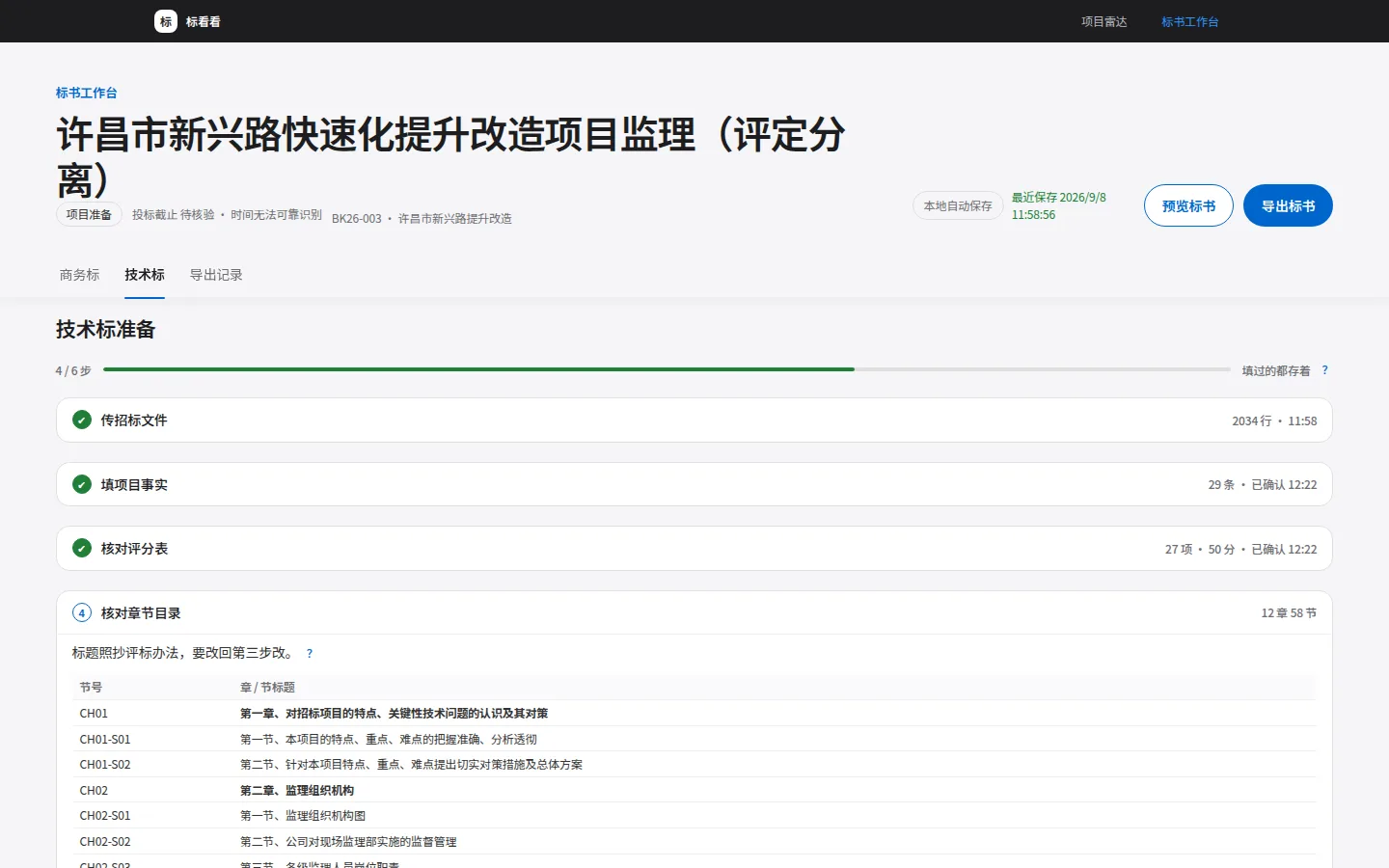
Task: Select the 技术标 tab
Action: click(145, 275)
